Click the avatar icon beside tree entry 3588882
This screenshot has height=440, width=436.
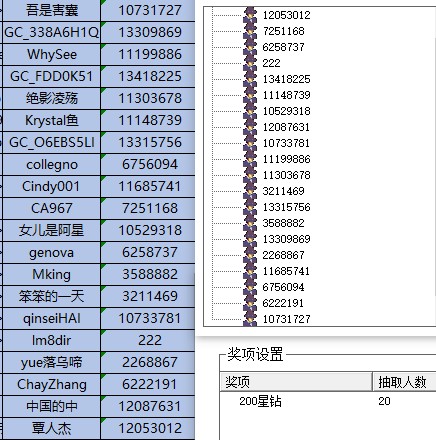click(250, 223)
